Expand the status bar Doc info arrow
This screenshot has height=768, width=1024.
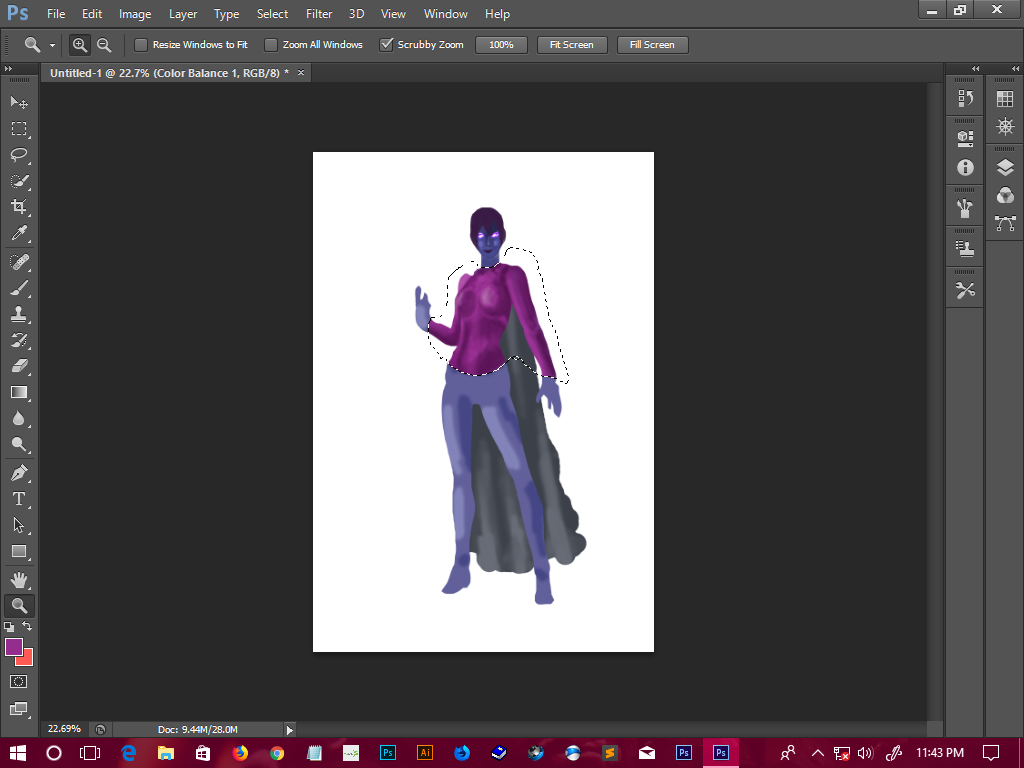(290, 730)
